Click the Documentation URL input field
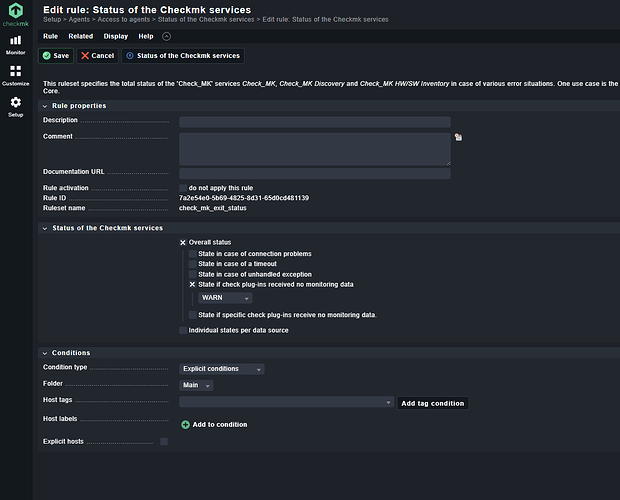620x500 pixels. [315, 174]
